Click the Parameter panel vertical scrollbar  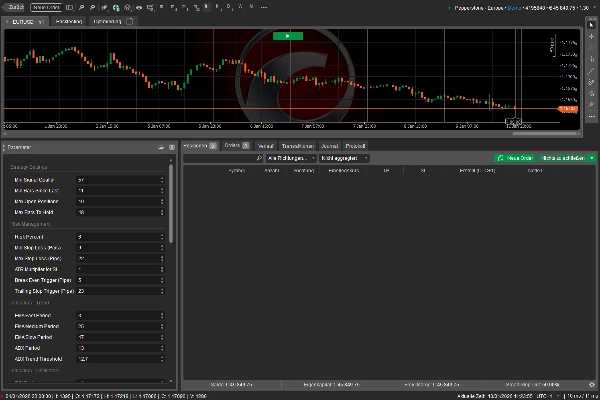click(x=171, y=203)
